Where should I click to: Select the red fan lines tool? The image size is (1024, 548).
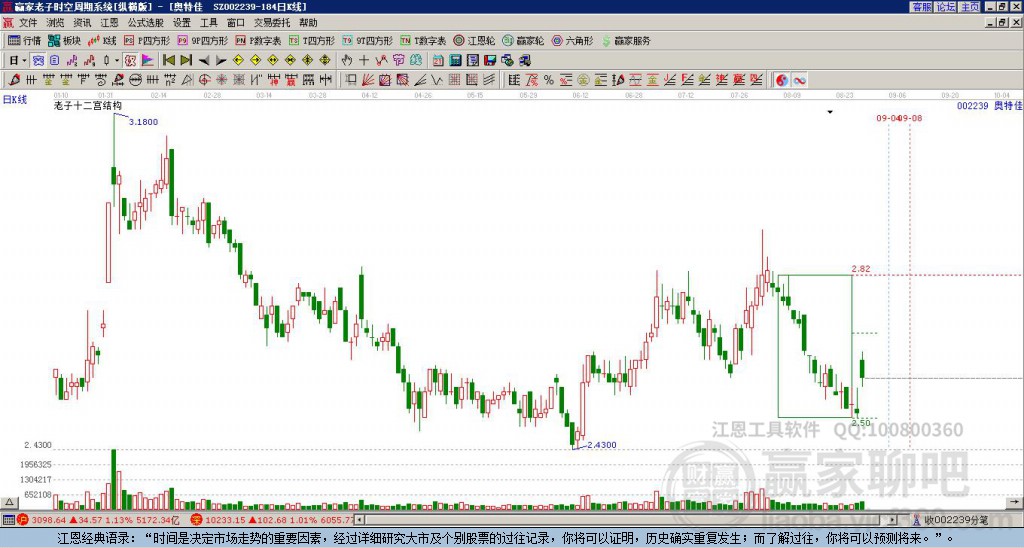368,80
